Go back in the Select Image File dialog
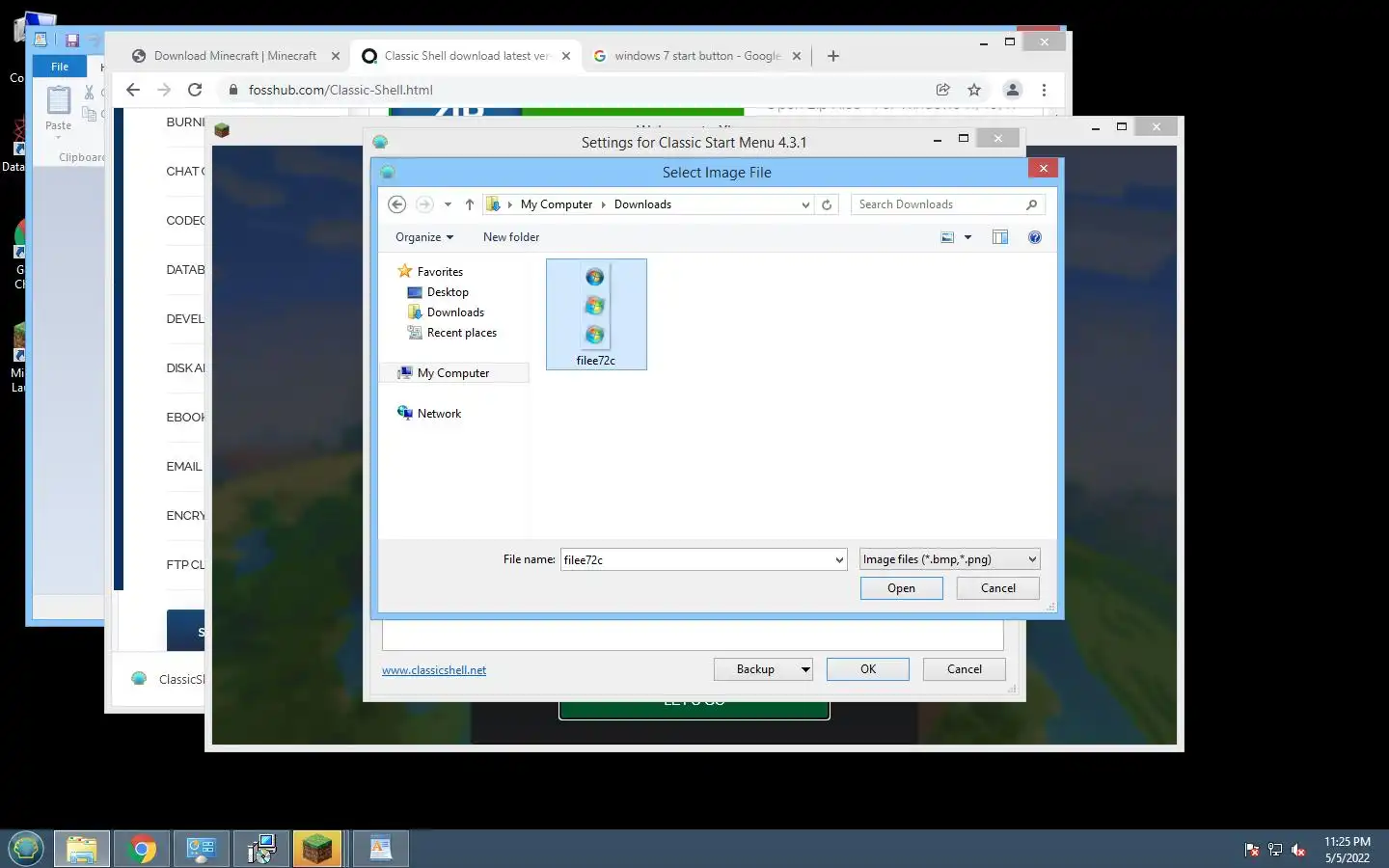This screenshot has width=1389, height=868. point(396,204)
